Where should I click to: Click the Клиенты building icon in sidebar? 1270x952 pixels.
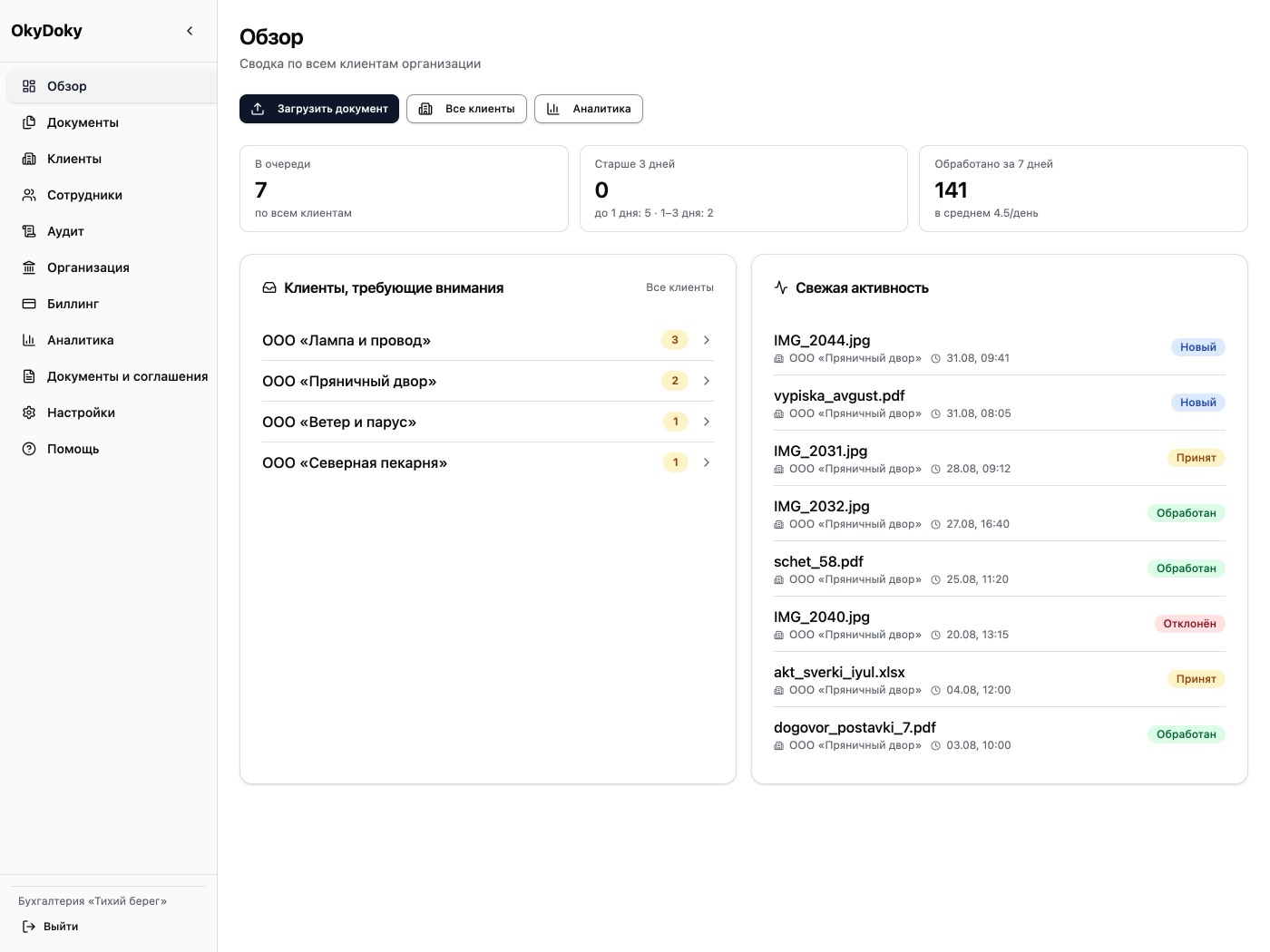pyautogui.click(x=29, y=159)
